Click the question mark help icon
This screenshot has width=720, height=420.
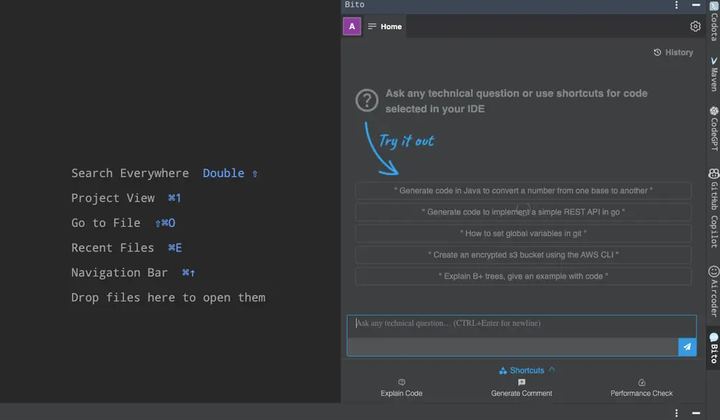[x=366, y=100]
